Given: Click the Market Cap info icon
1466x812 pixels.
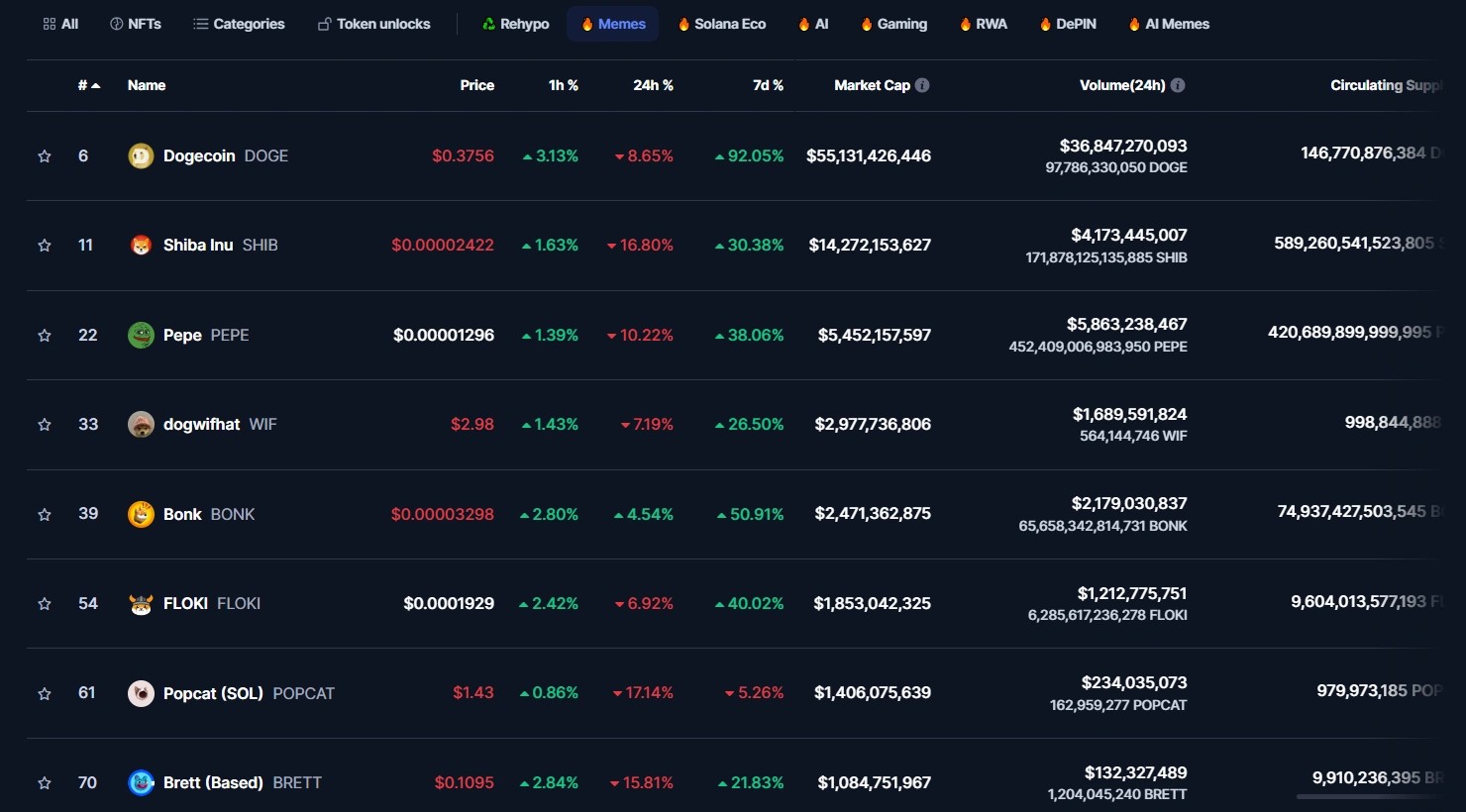Looking at the screenshot, I should coord(922,85).
